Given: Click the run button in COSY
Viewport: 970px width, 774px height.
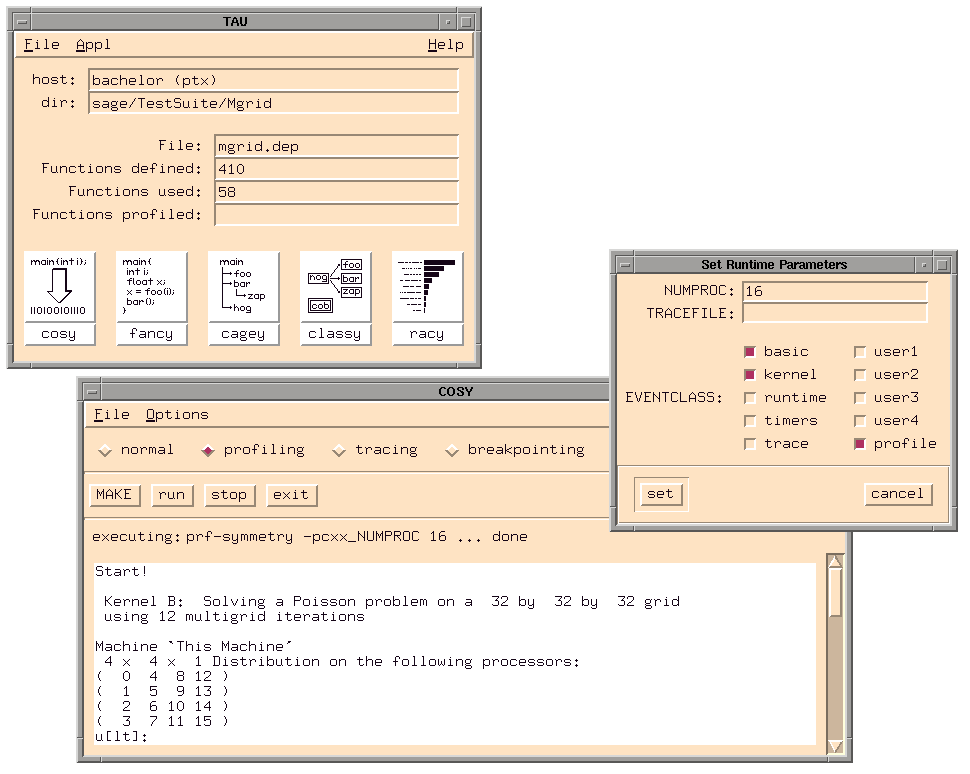Looking at the screenshot, I should (173, 495).
